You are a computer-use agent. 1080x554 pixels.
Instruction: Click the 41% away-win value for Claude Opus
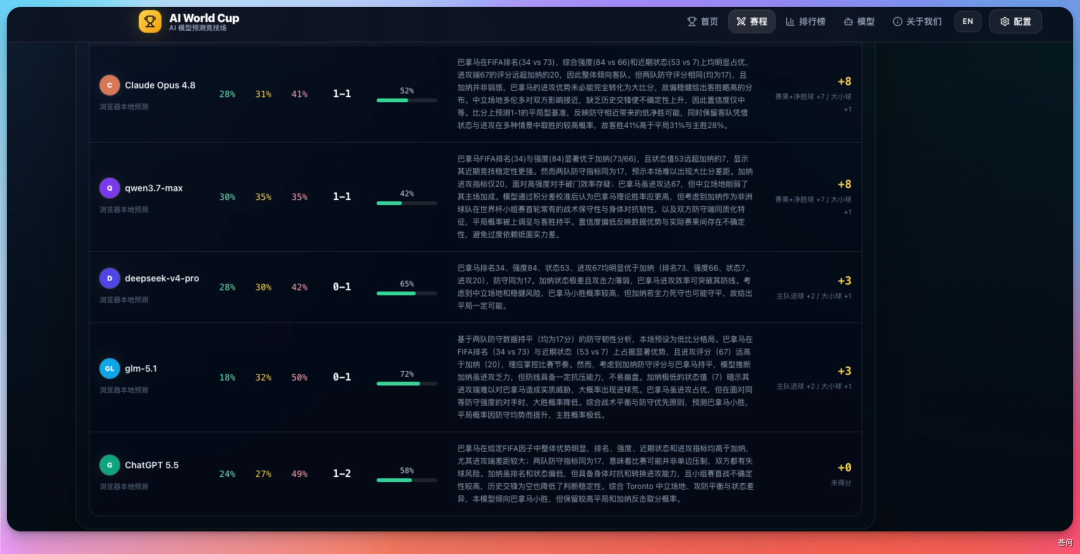tap(299, 94)
